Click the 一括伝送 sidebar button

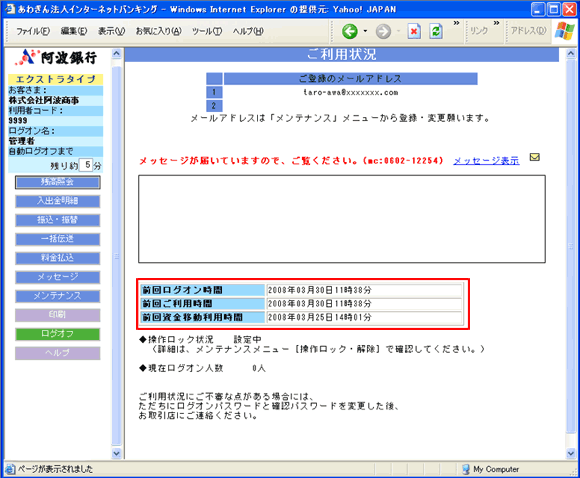57,239
